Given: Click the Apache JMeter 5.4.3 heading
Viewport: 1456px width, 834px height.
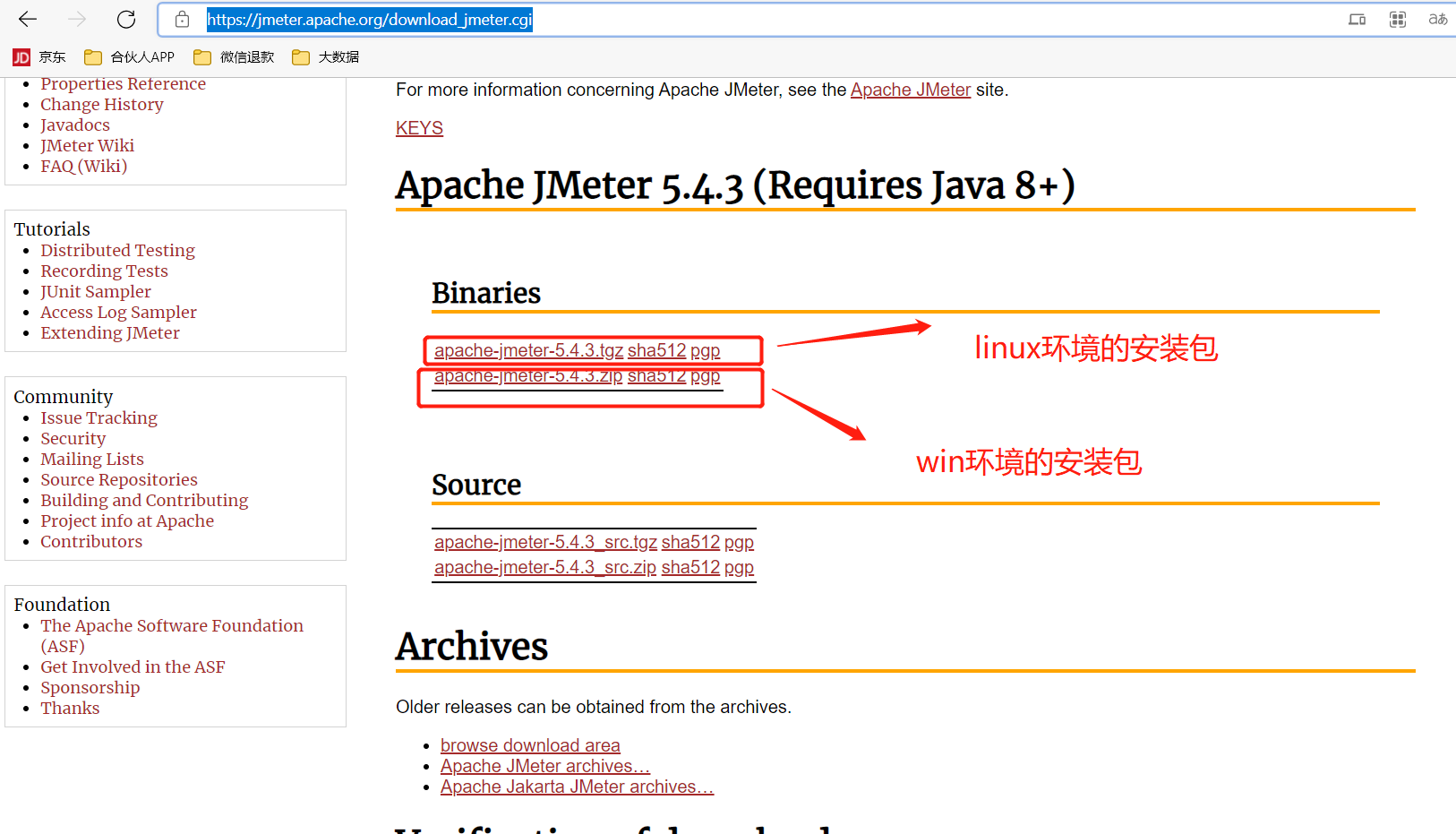Looking at the screenshot, I should tap(735, 185).
